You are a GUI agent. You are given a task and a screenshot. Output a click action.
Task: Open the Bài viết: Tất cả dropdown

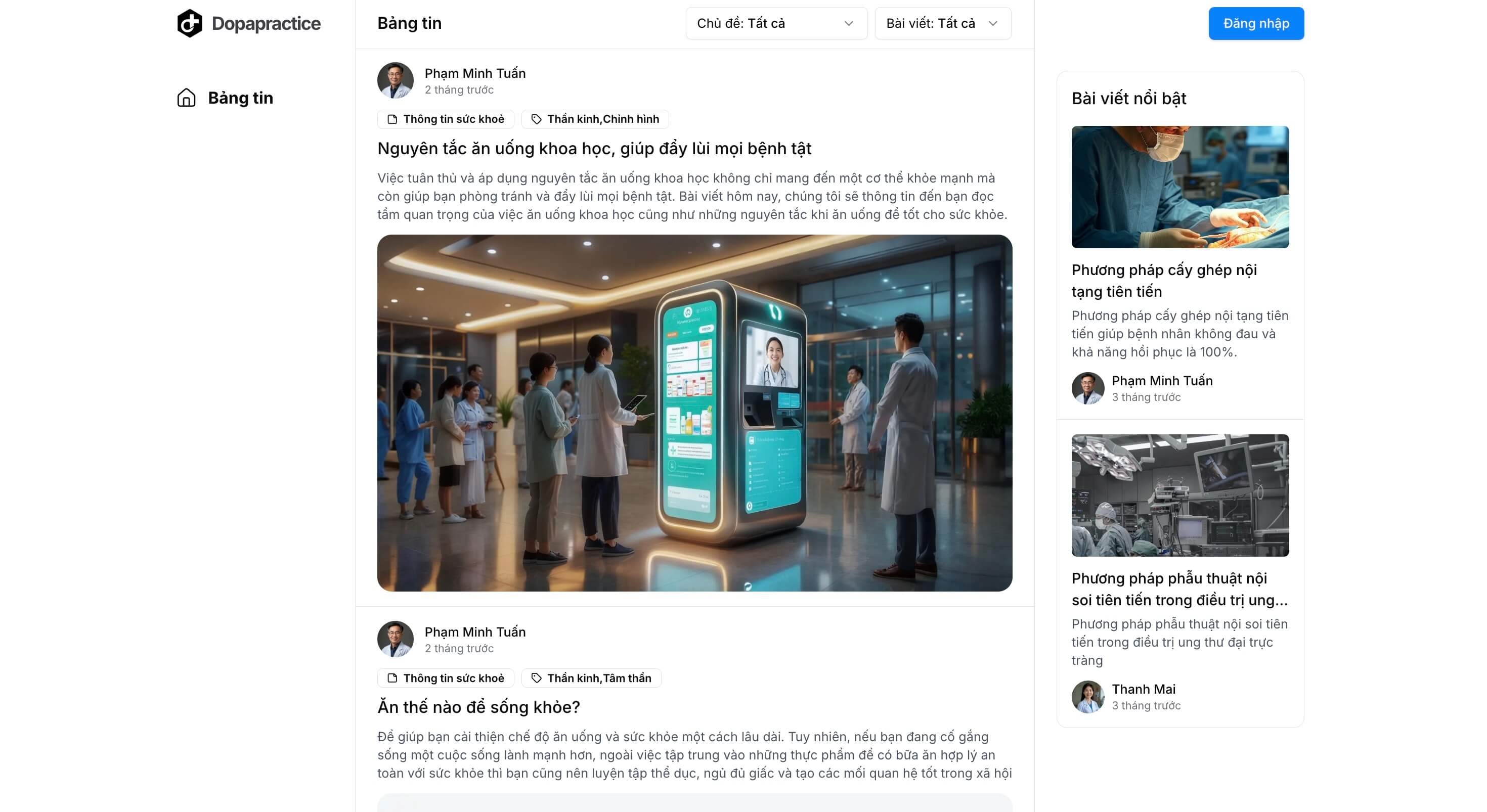coord(943,23)
